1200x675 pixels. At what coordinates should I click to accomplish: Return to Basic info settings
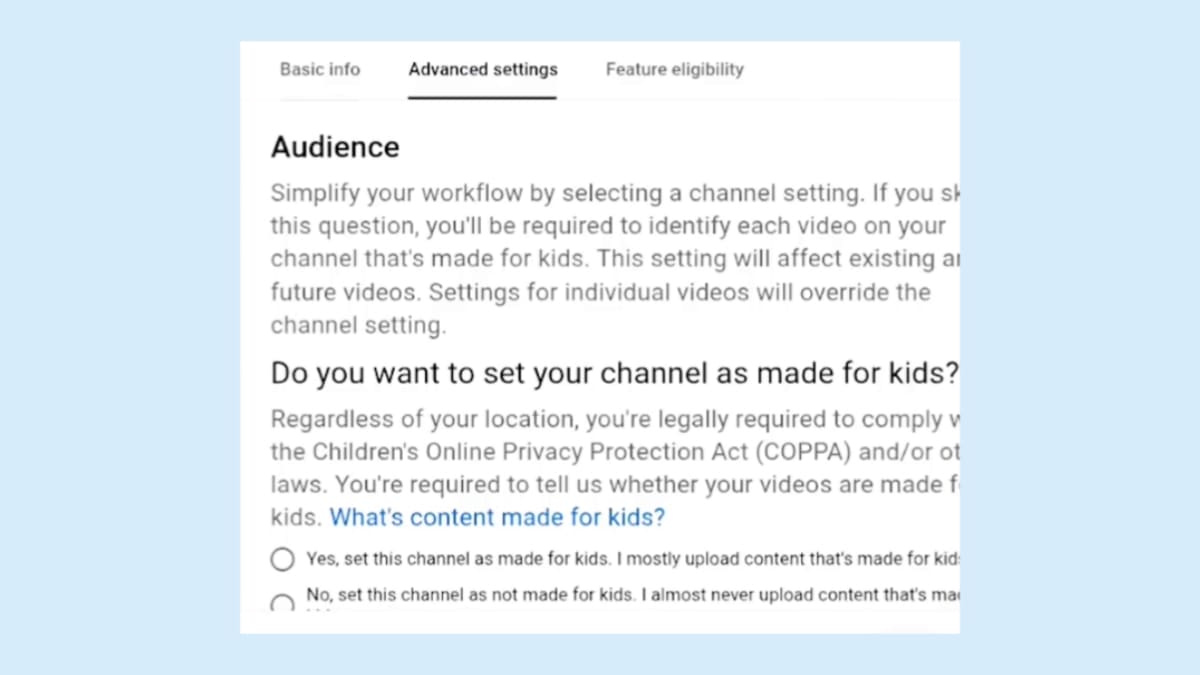(x=320, y=69)
